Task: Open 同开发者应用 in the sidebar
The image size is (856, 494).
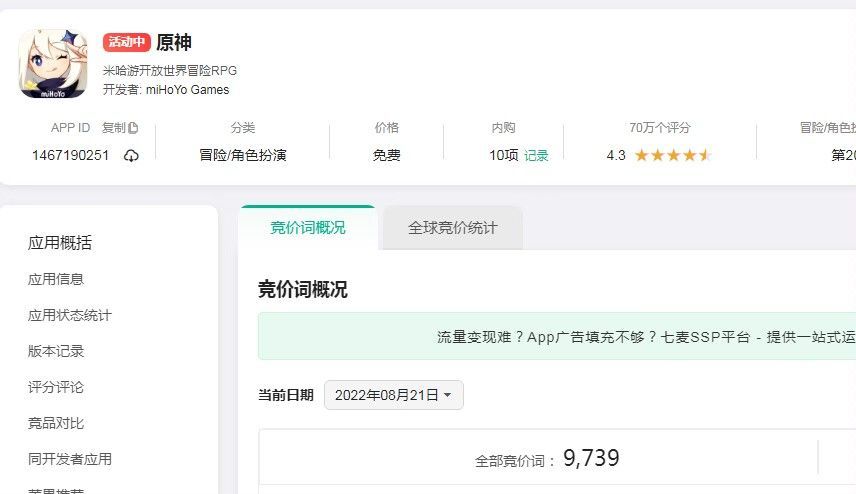Action: pyautogui.click(x=69, y=459)
